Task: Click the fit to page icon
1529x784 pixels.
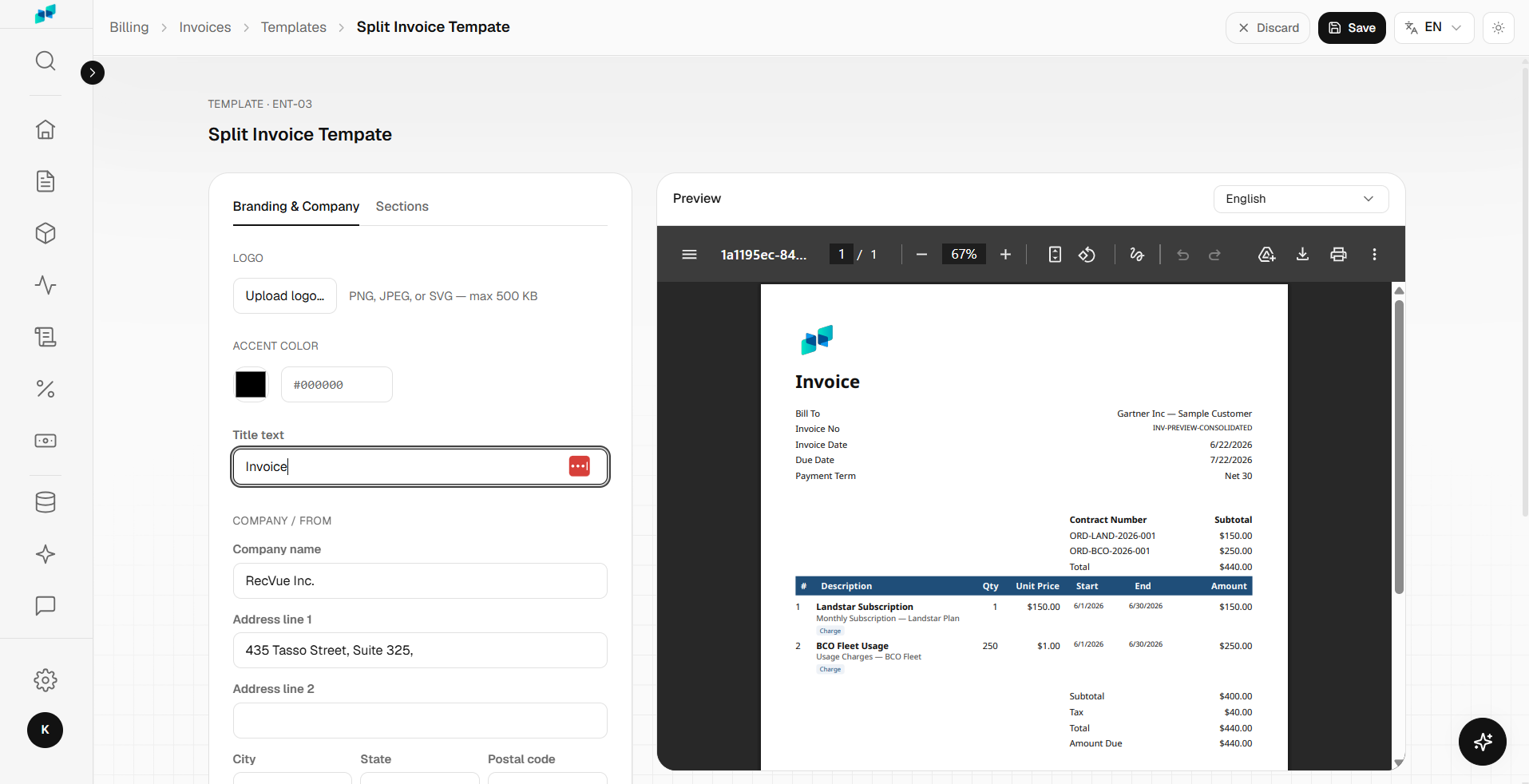Action: 1055,255
